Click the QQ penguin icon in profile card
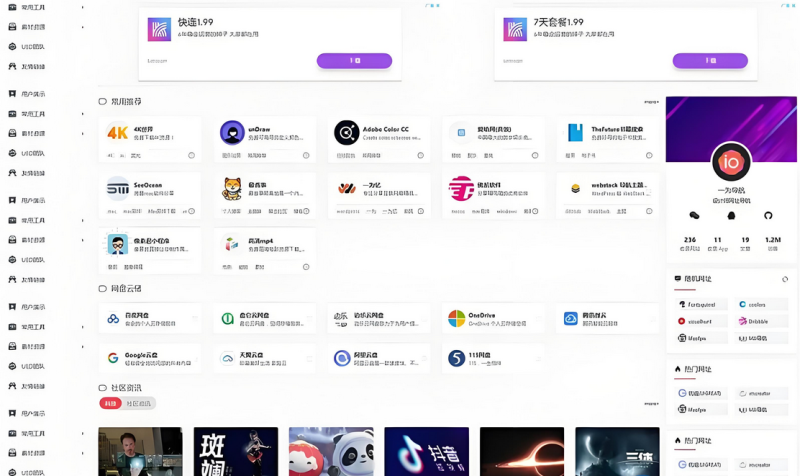The height and width of the screenshot is (476, 800). [x=731, y=215]
